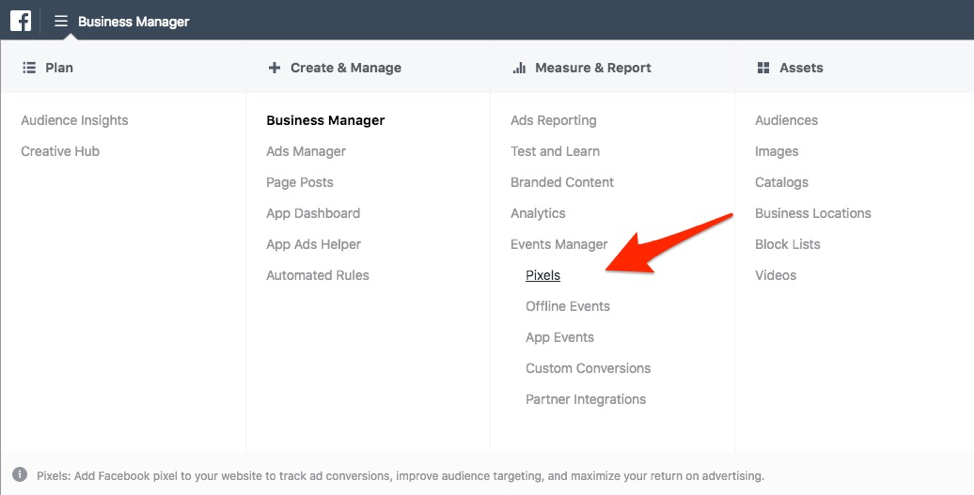Open Audience Insights

click(x=75, y=120)
